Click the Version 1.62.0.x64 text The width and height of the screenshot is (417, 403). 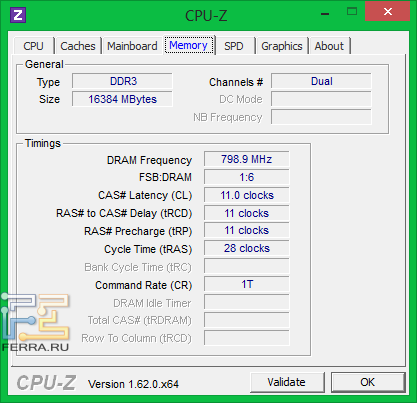point(133,384)
